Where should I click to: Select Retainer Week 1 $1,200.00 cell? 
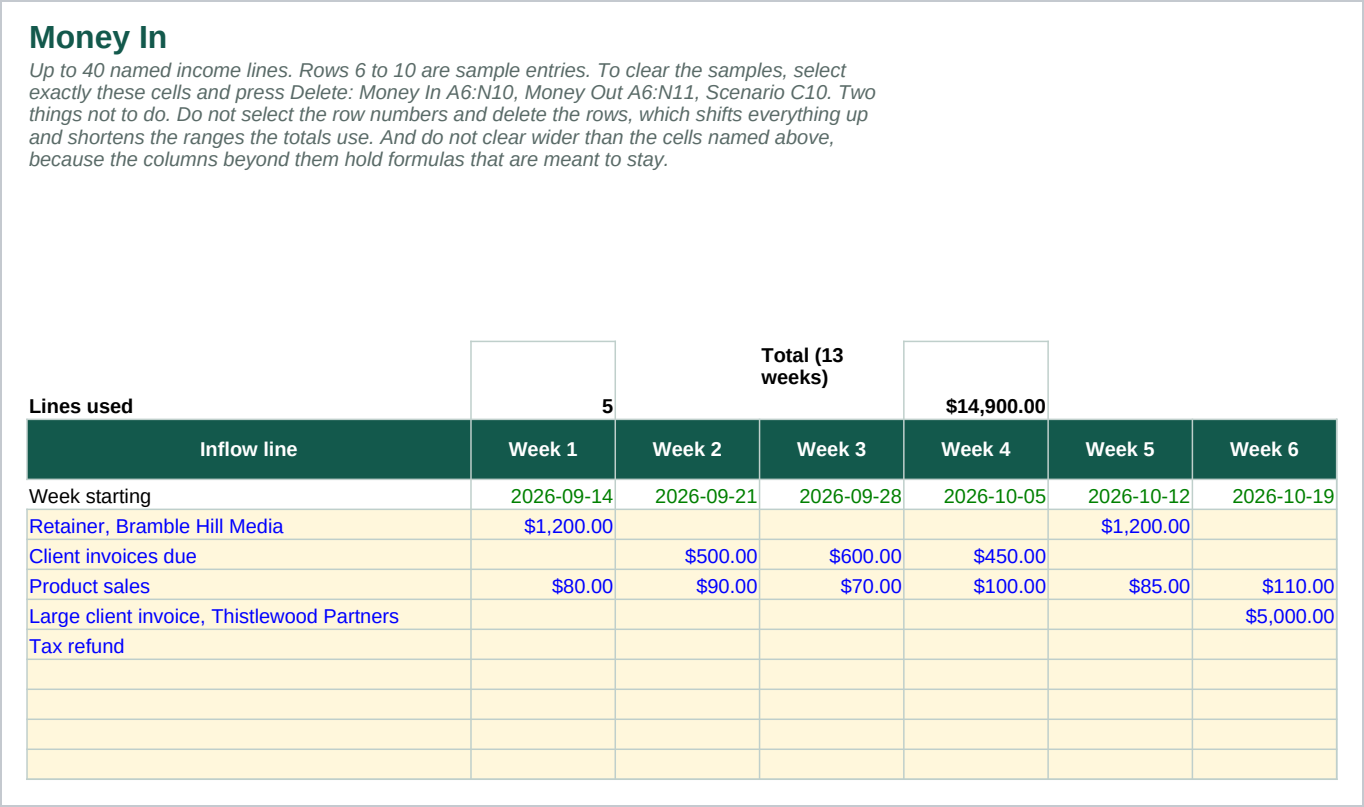[543, 526]
